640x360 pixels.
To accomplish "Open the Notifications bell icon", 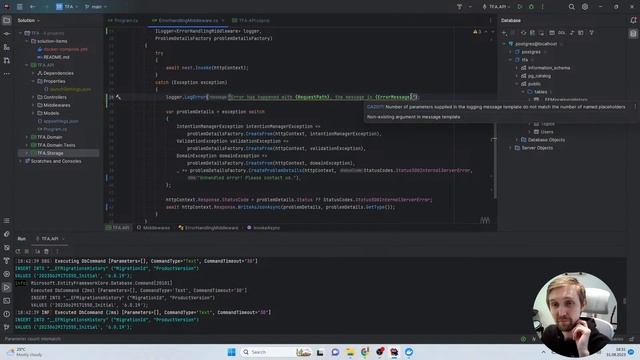I will click(x=633, y=20).
